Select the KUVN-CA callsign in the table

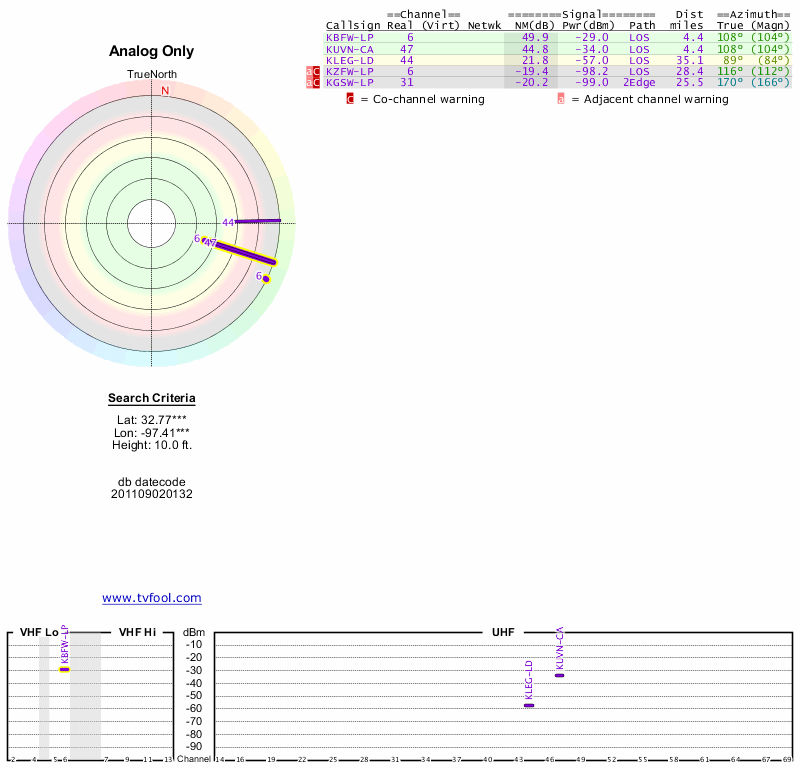[349, 48]
